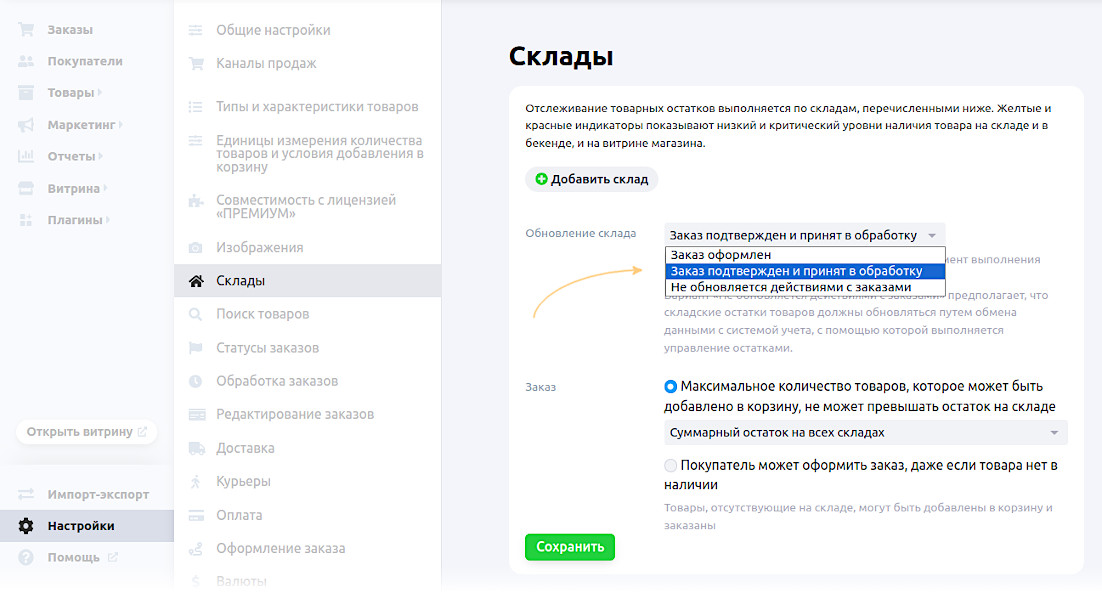The height and width of the screenshot is (593, 1102).
Task: Click the megaphone icon beside Маркетинг
Action: 26,125
